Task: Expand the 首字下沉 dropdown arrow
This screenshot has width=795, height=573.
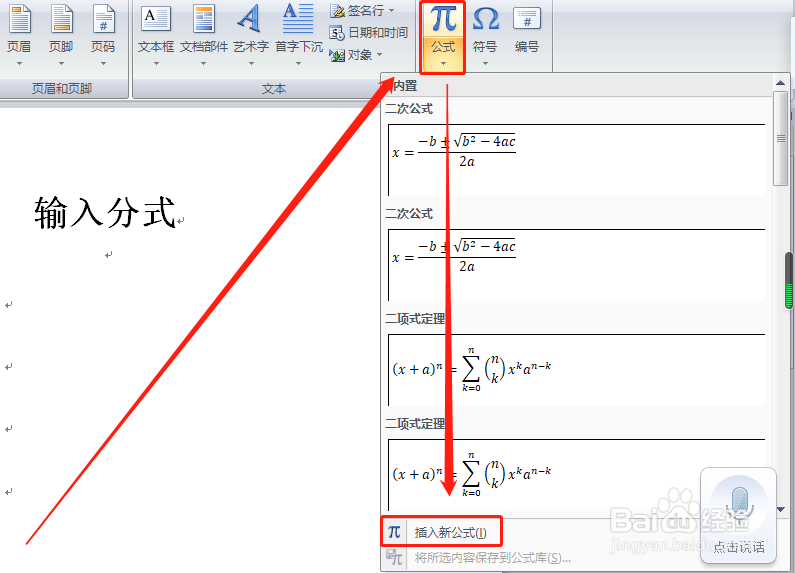Action: [x=298, y=63]
